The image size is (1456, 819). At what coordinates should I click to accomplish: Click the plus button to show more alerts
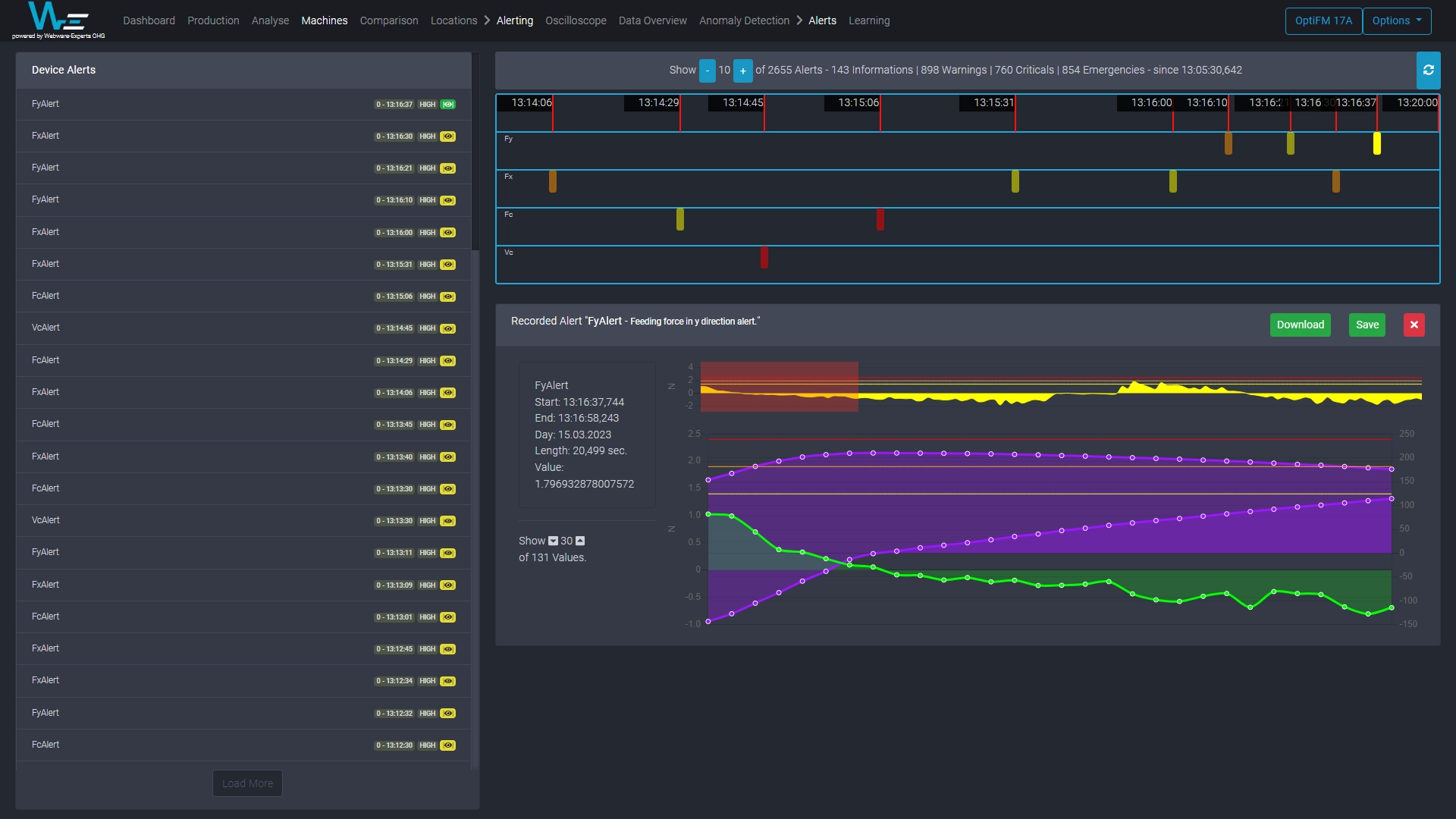[x=742, y=71]
